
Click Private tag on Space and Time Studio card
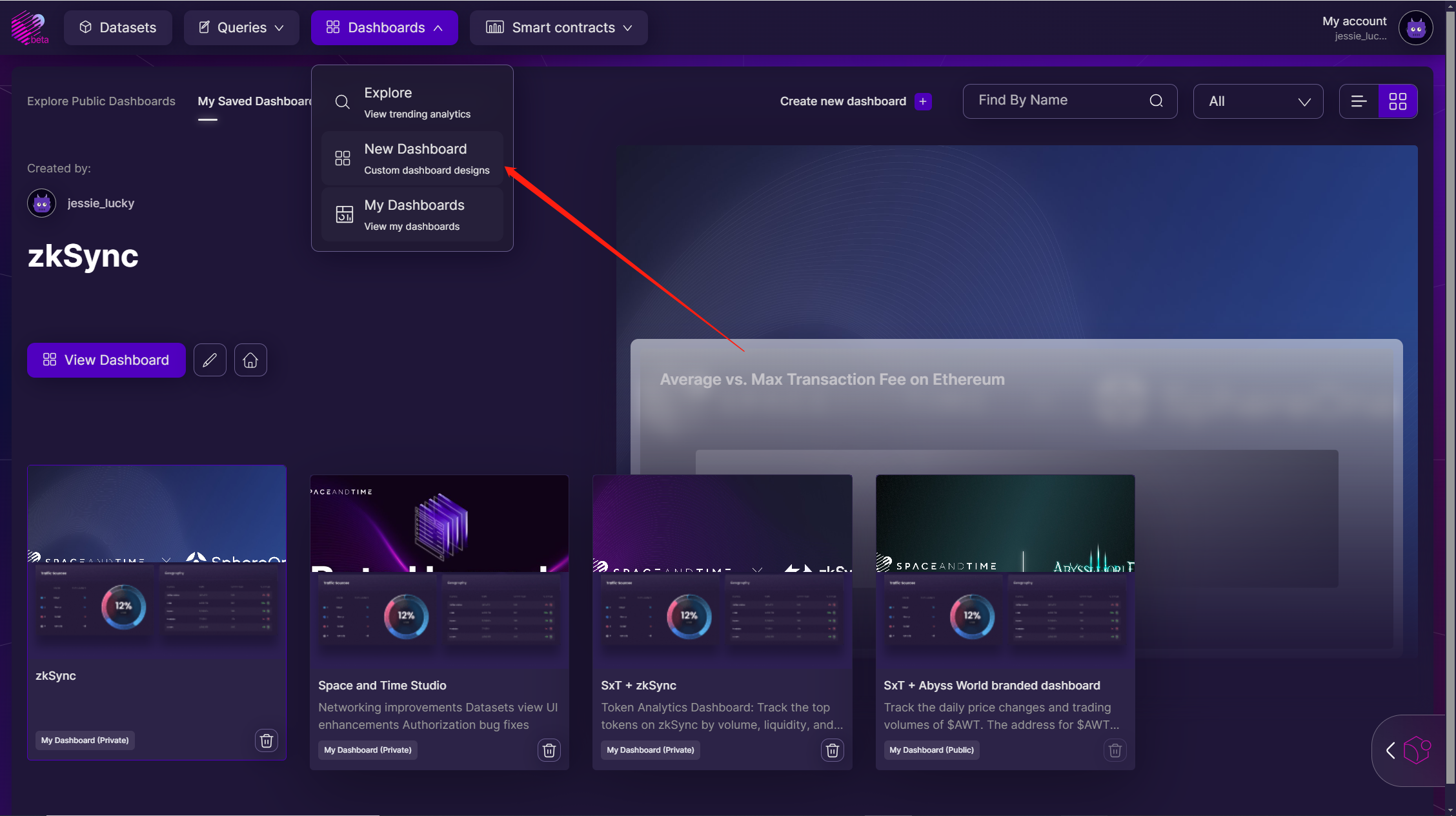click(x=368, y=750)
